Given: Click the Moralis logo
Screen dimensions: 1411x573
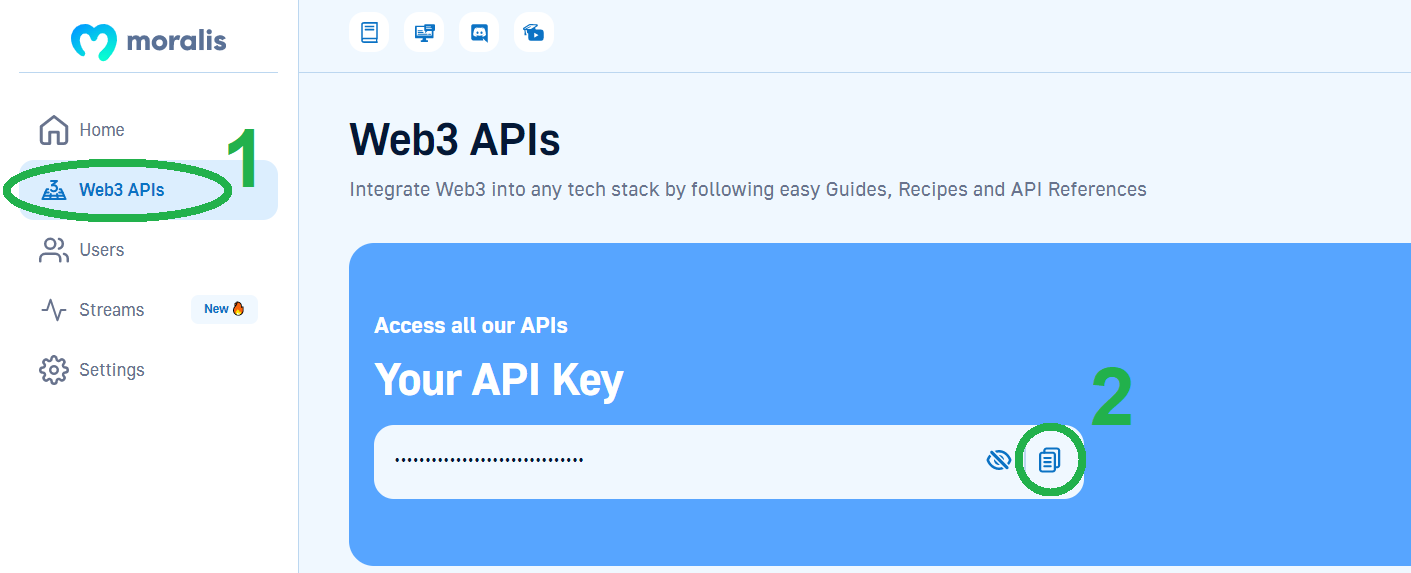Looking at the screenshot, I should [x=149, y=40].
